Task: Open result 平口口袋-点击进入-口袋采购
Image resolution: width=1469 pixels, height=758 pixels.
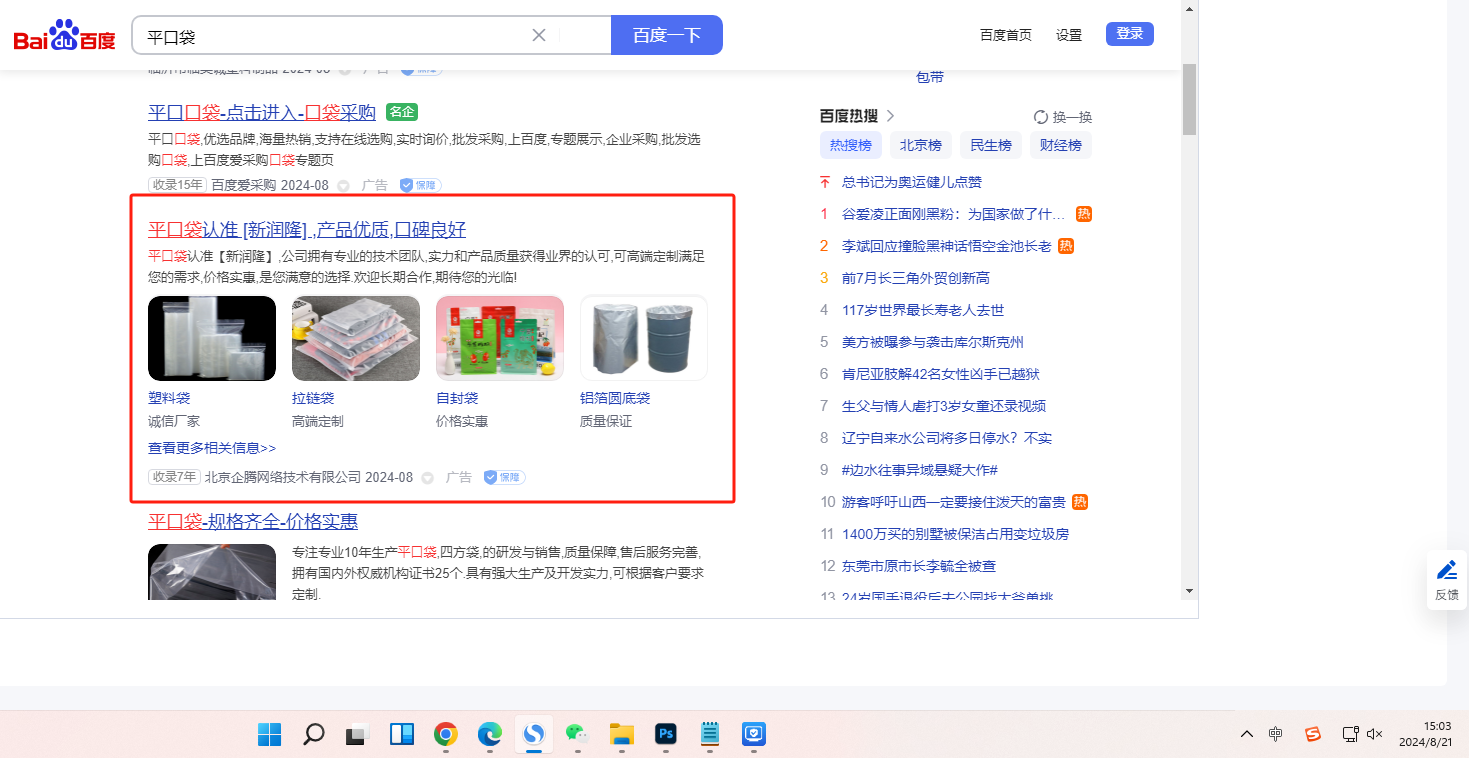Action: 262,112
